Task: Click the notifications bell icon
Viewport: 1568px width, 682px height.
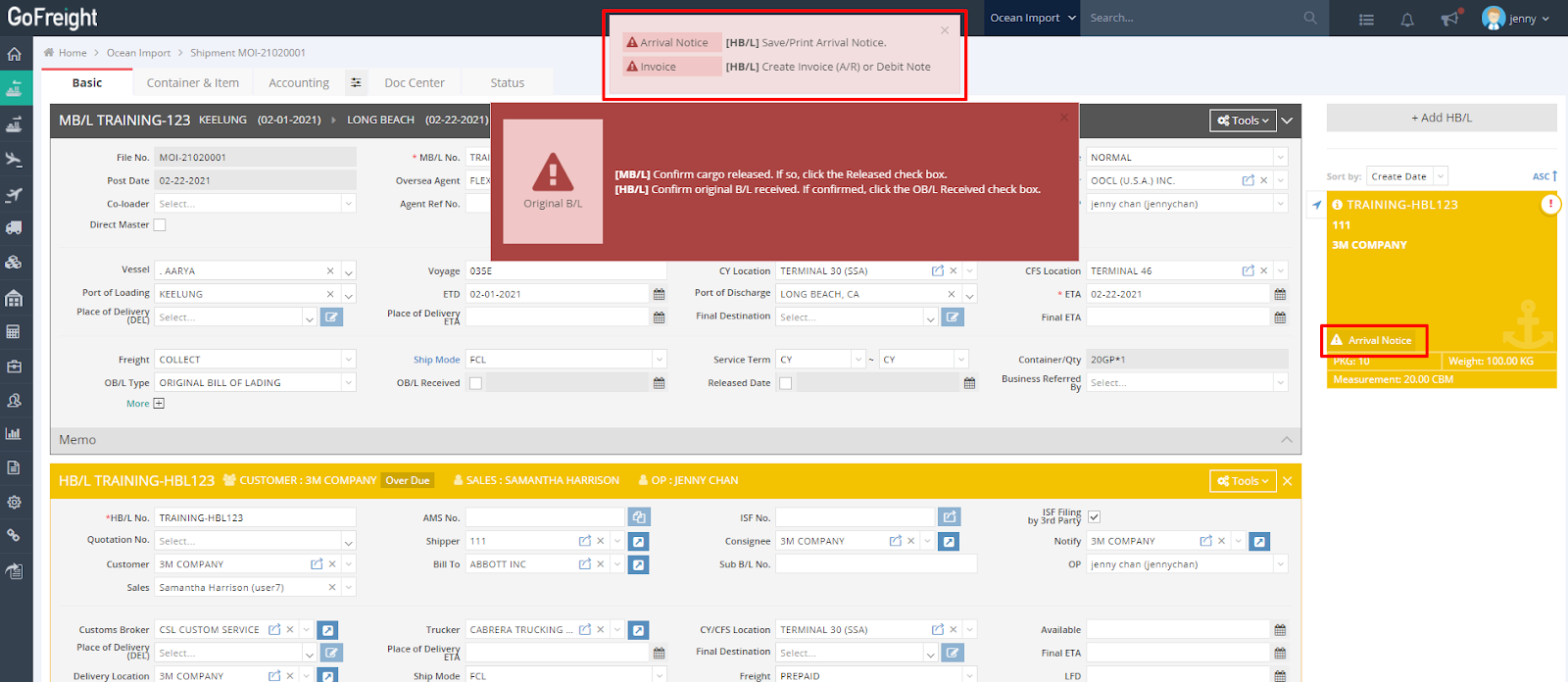Action: click(1407, 19)
